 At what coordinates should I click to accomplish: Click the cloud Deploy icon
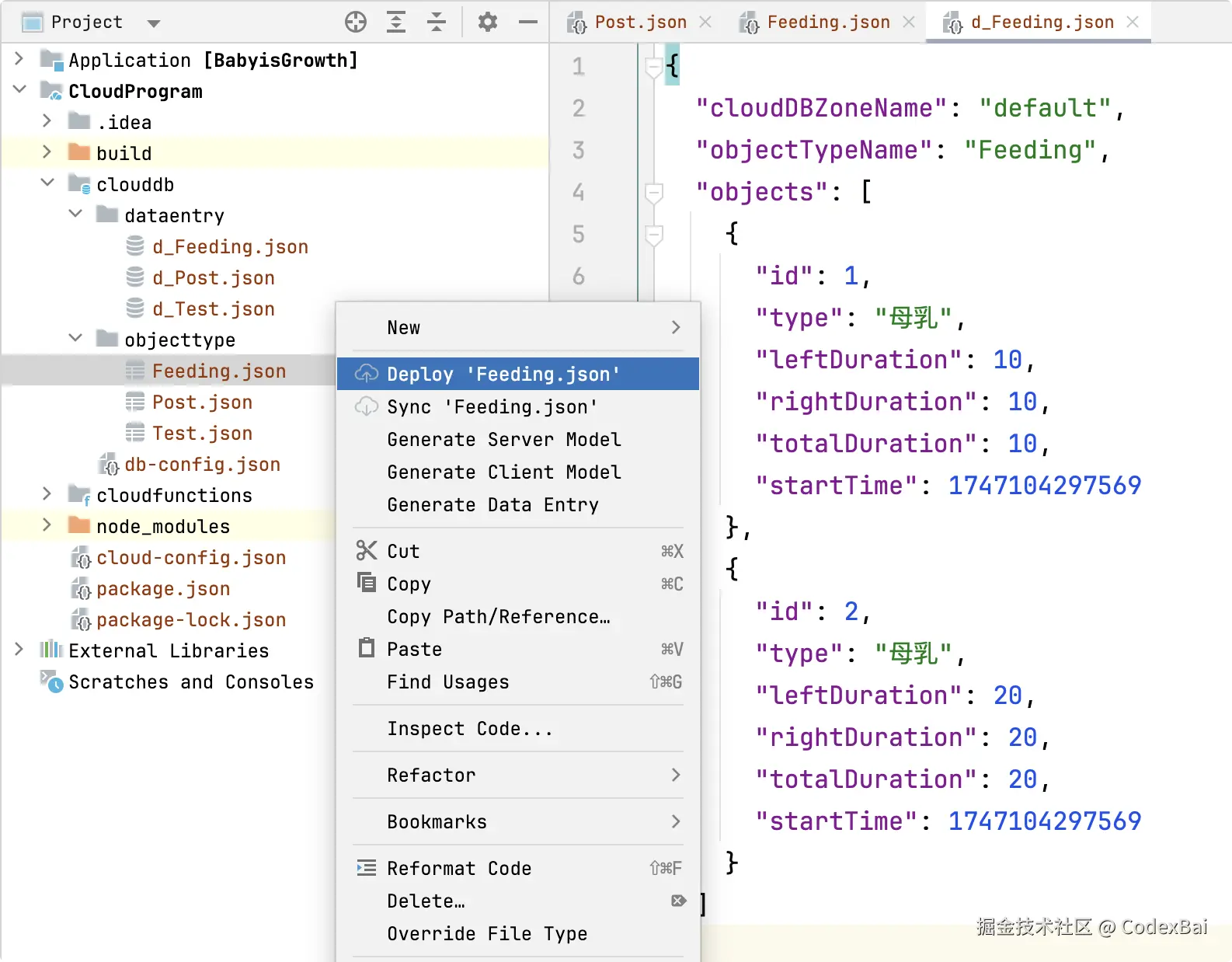[x=366, y=374]
